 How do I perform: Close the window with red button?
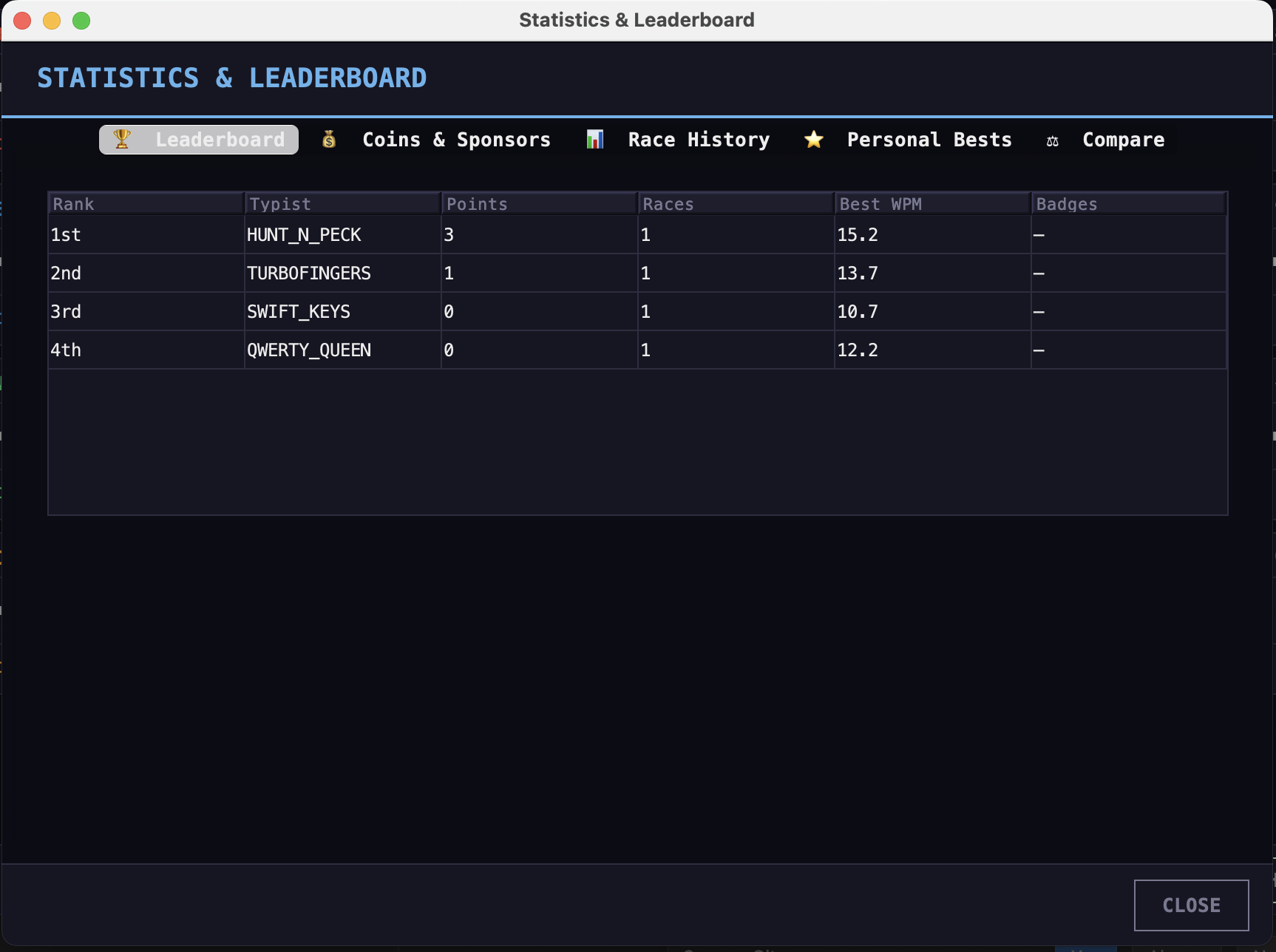(x=22, y=21)
